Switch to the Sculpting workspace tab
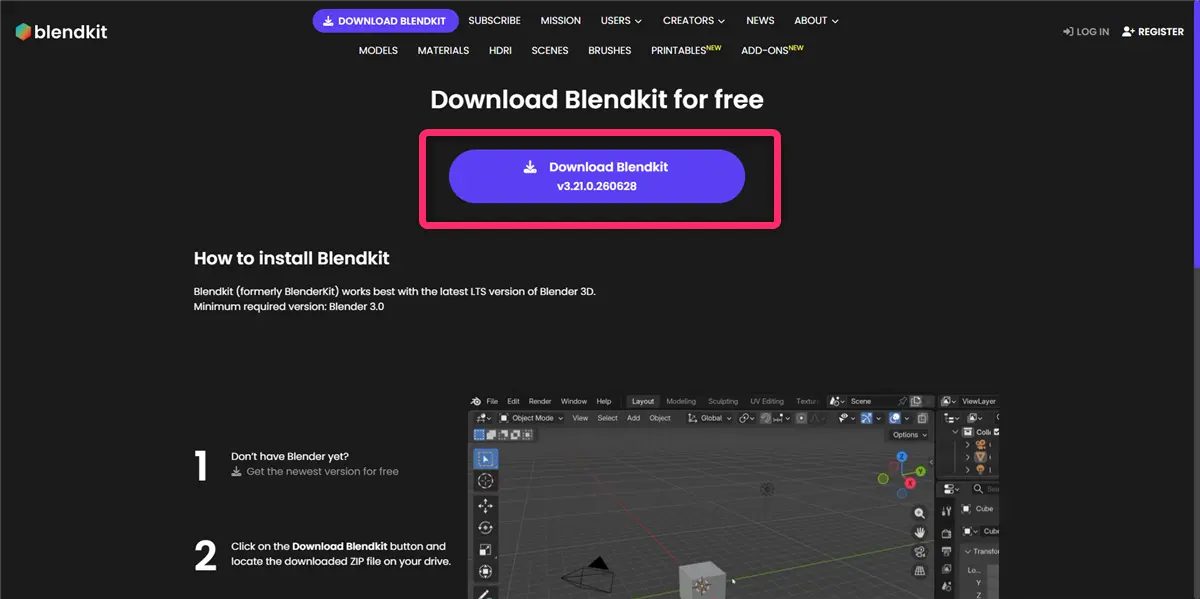The height and width of the screenshot is (599, 1200). (x=723, y=401)
